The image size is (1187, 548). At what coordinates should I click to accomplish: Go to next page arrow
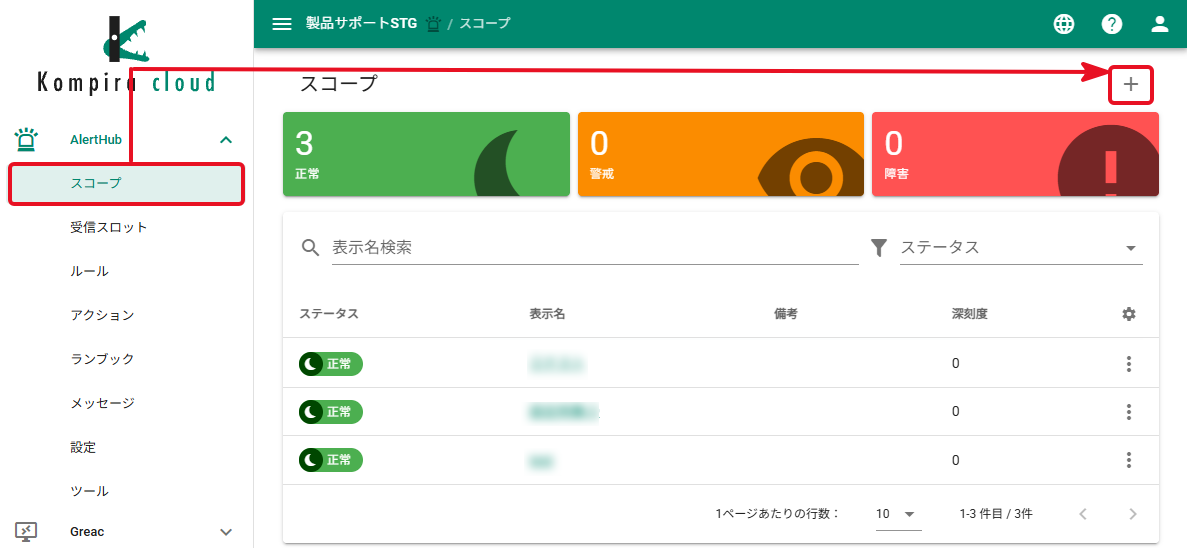1132,514
